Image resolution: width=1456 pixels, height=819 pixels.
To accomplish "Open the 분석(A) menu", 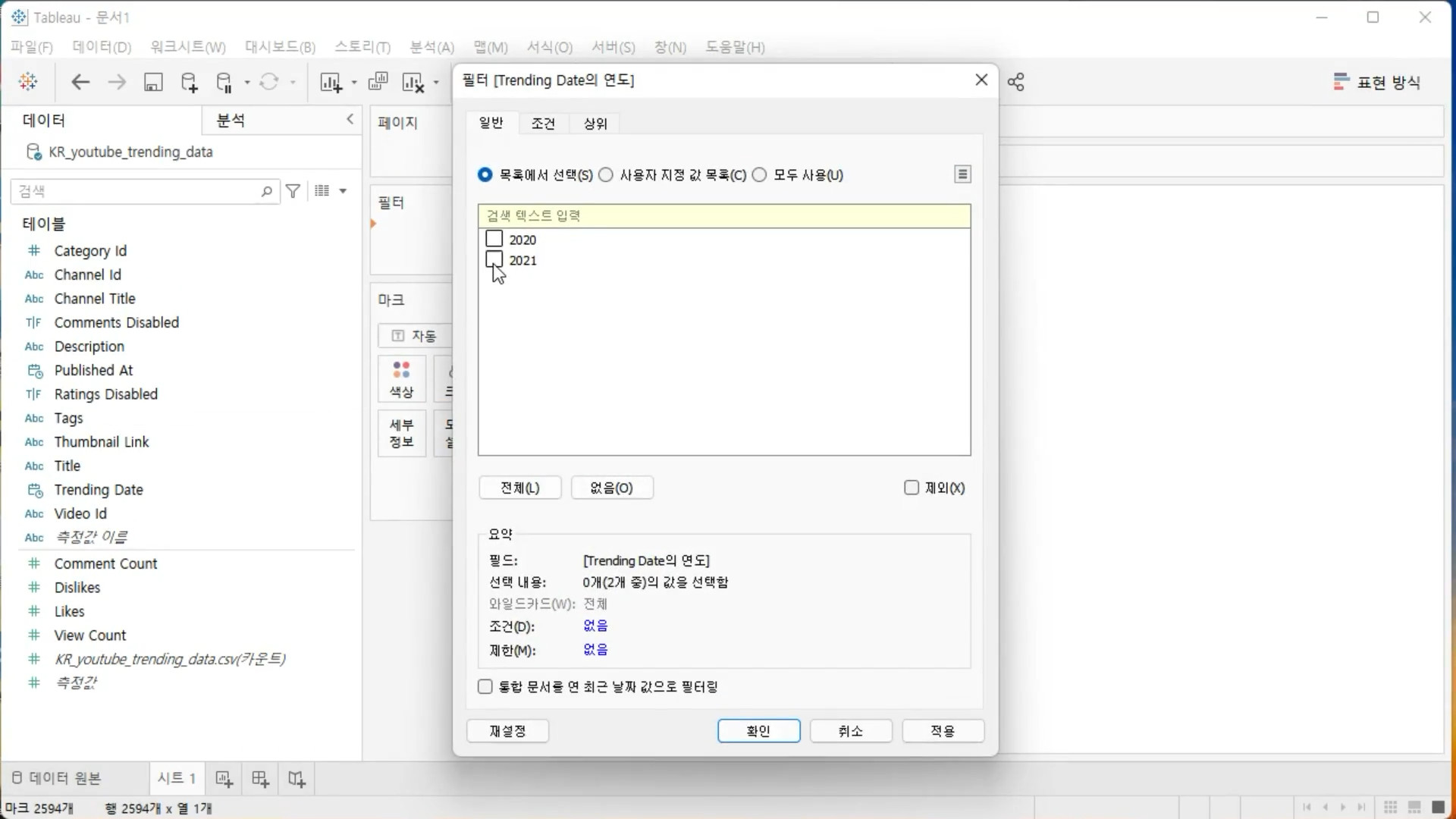I will click(431, 47).
